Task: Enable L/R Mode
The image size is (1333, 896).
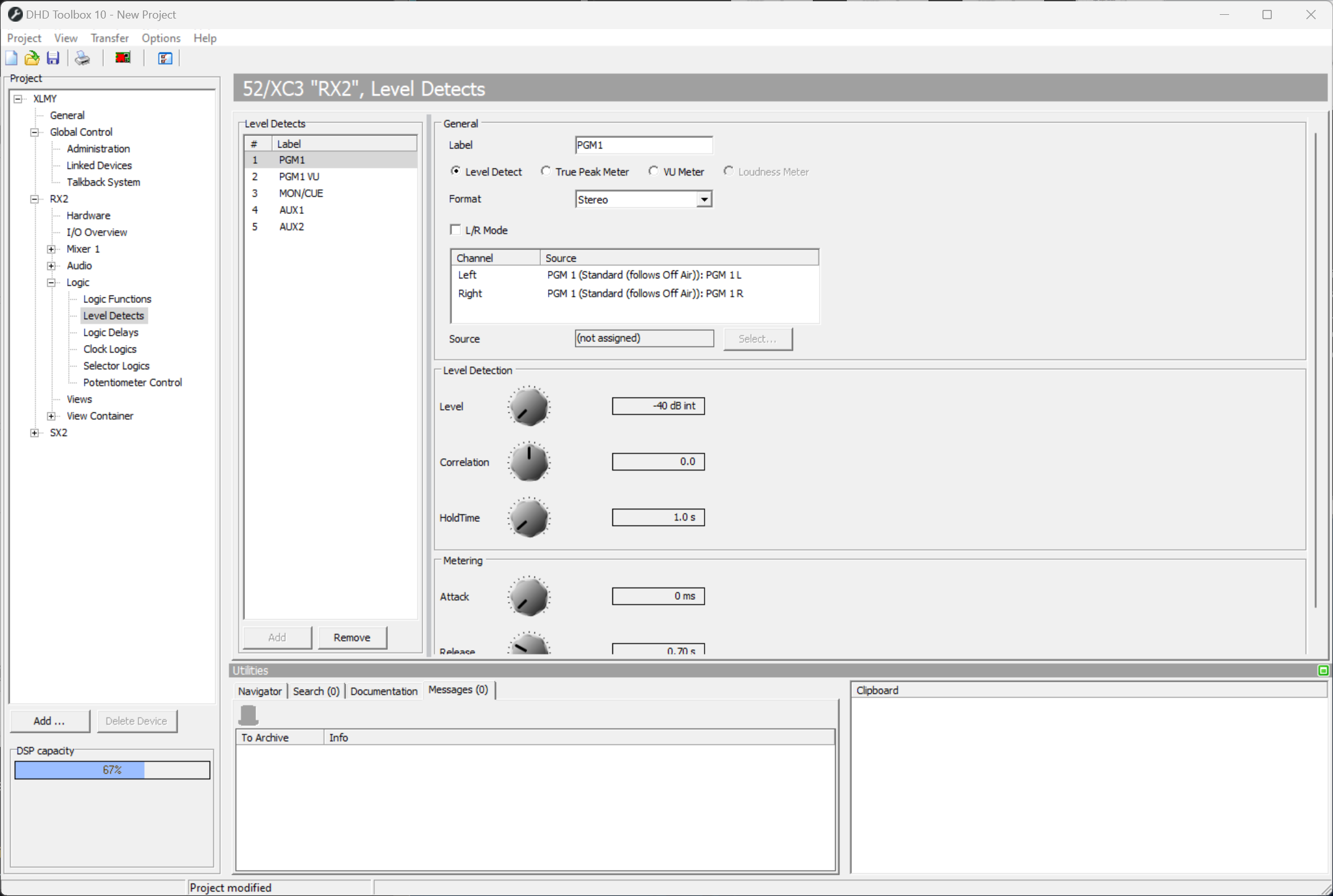Action: 455,229
